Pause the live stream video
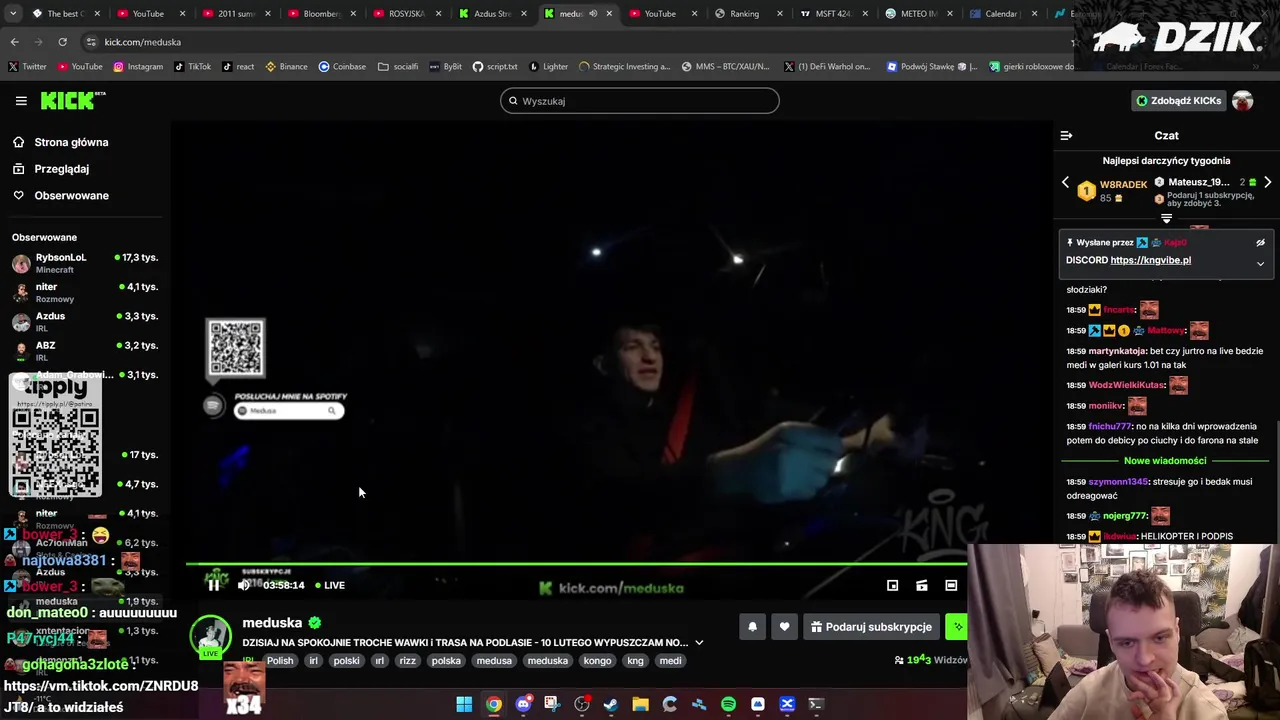The image size is (1280, 720). (x=214, y=585)
